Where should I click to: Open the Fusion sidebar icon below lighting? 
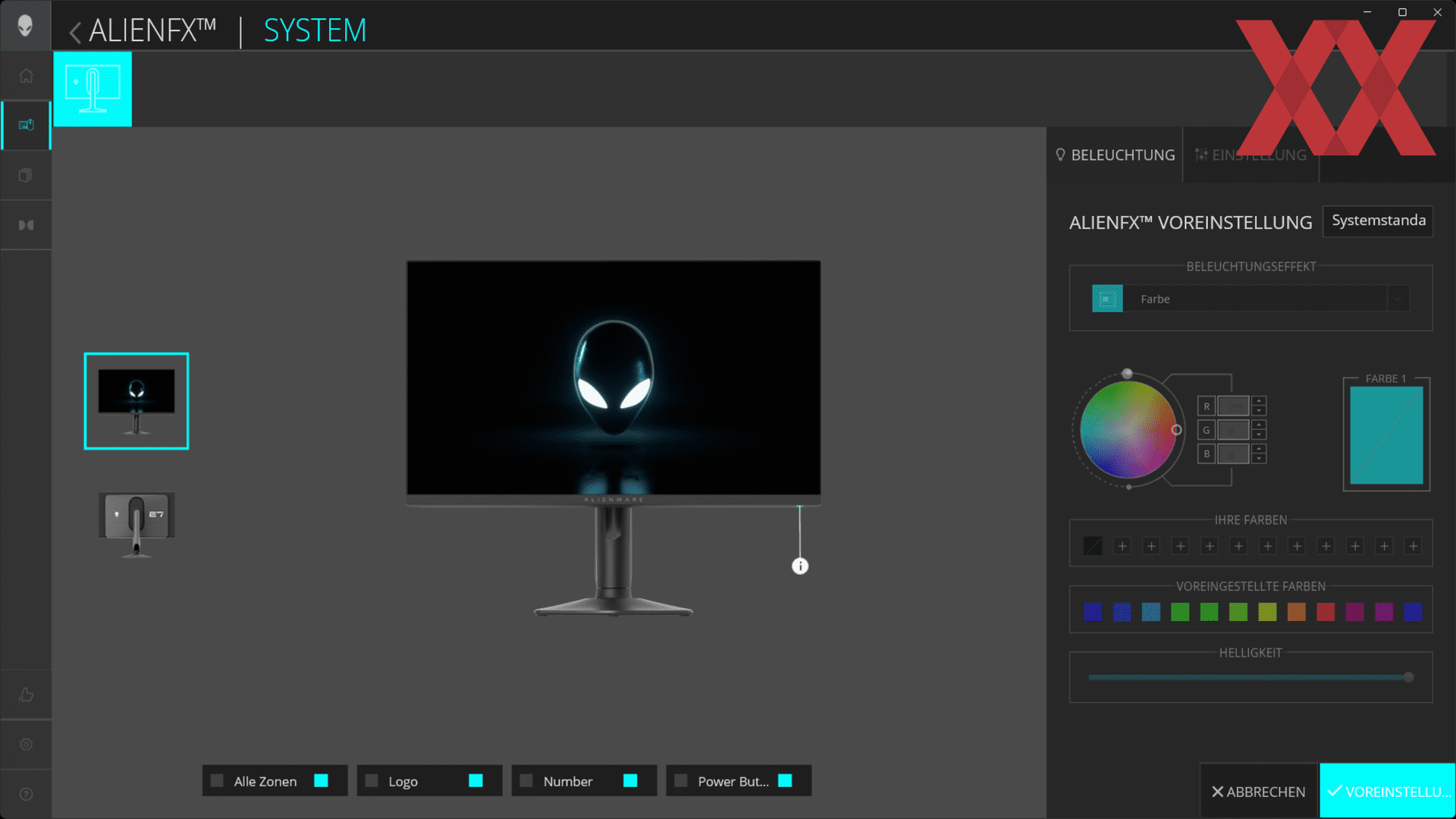(x=26, y=175)
